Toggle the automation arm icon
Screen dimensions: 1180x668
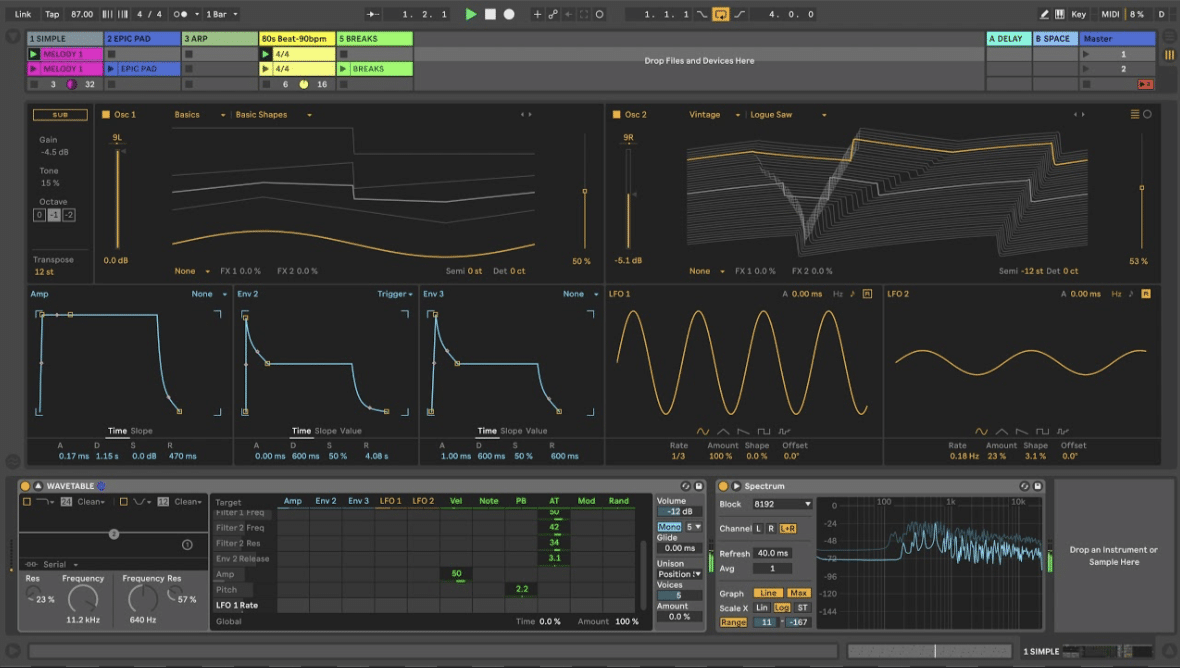point(553,14)
